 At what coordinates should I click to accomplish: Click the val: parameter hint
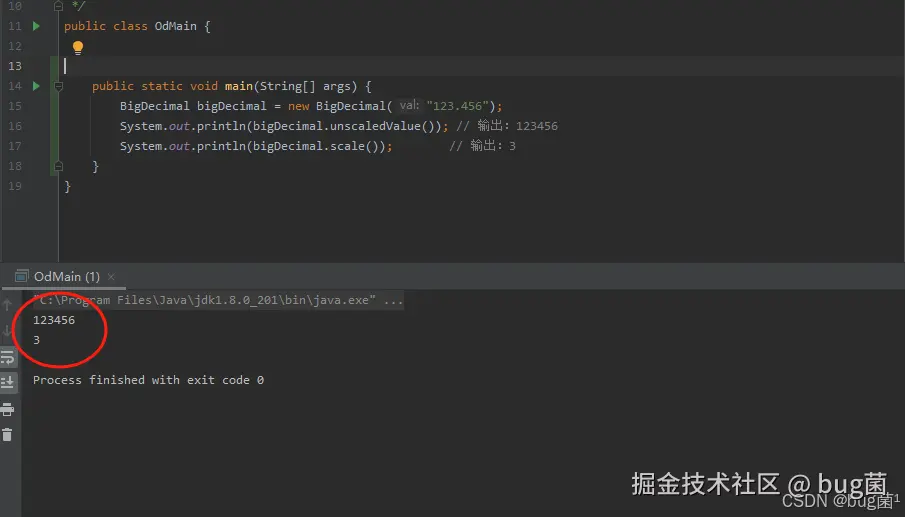tap(409, 106)
